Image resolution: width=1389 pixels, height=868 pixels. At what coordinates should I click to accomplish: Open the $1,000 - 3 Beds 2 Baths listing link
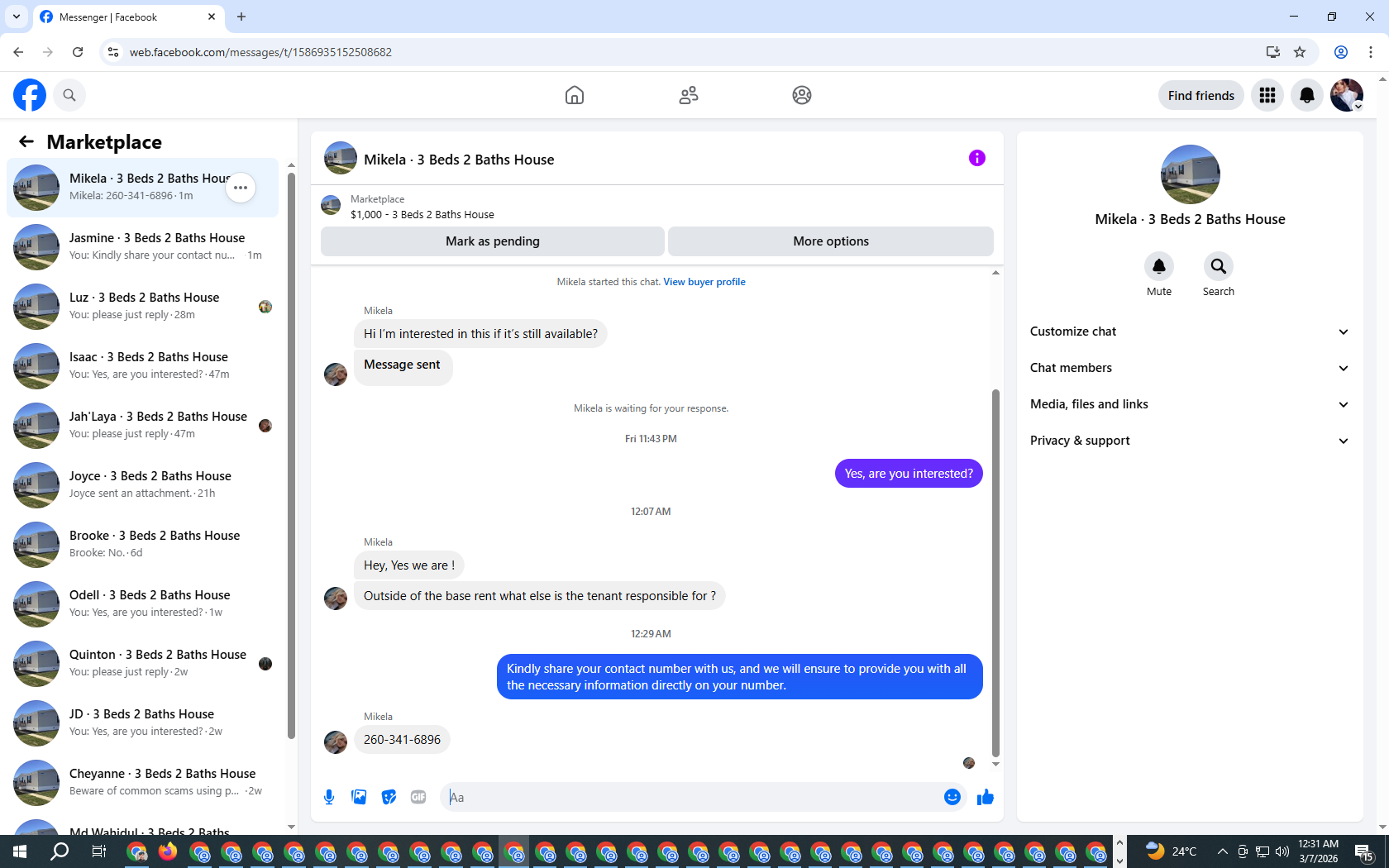coord(422,214)
